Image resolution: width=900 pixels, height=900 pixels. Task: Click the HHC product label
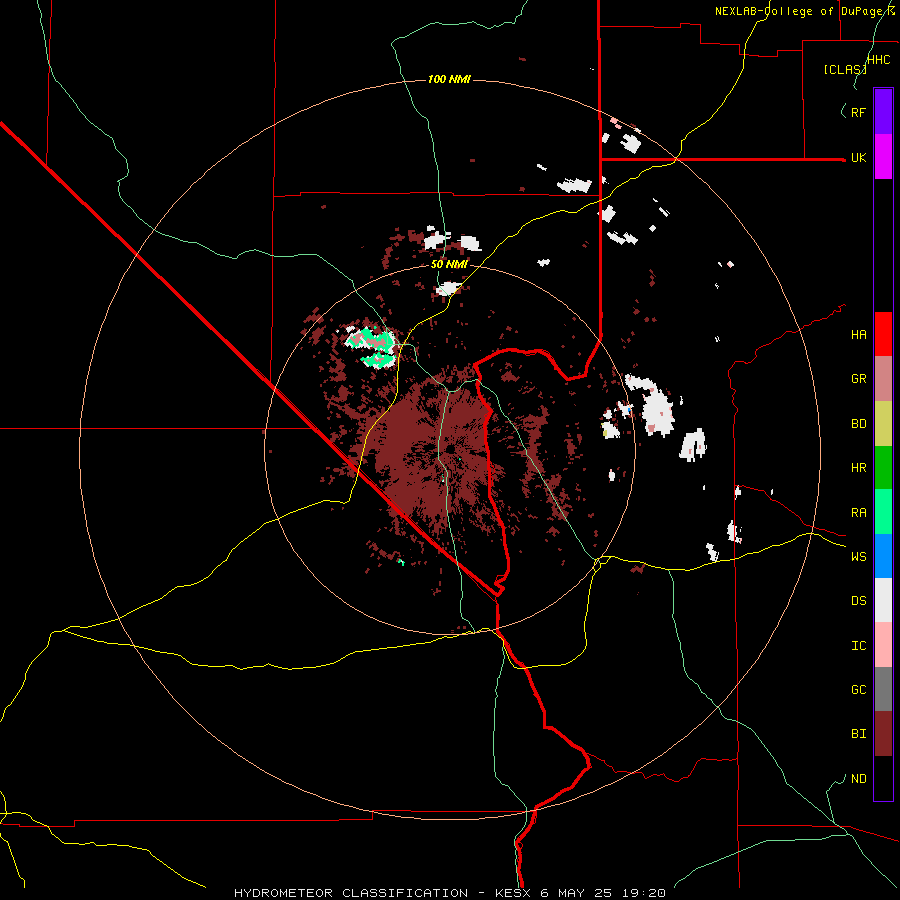tap(878, 60)
